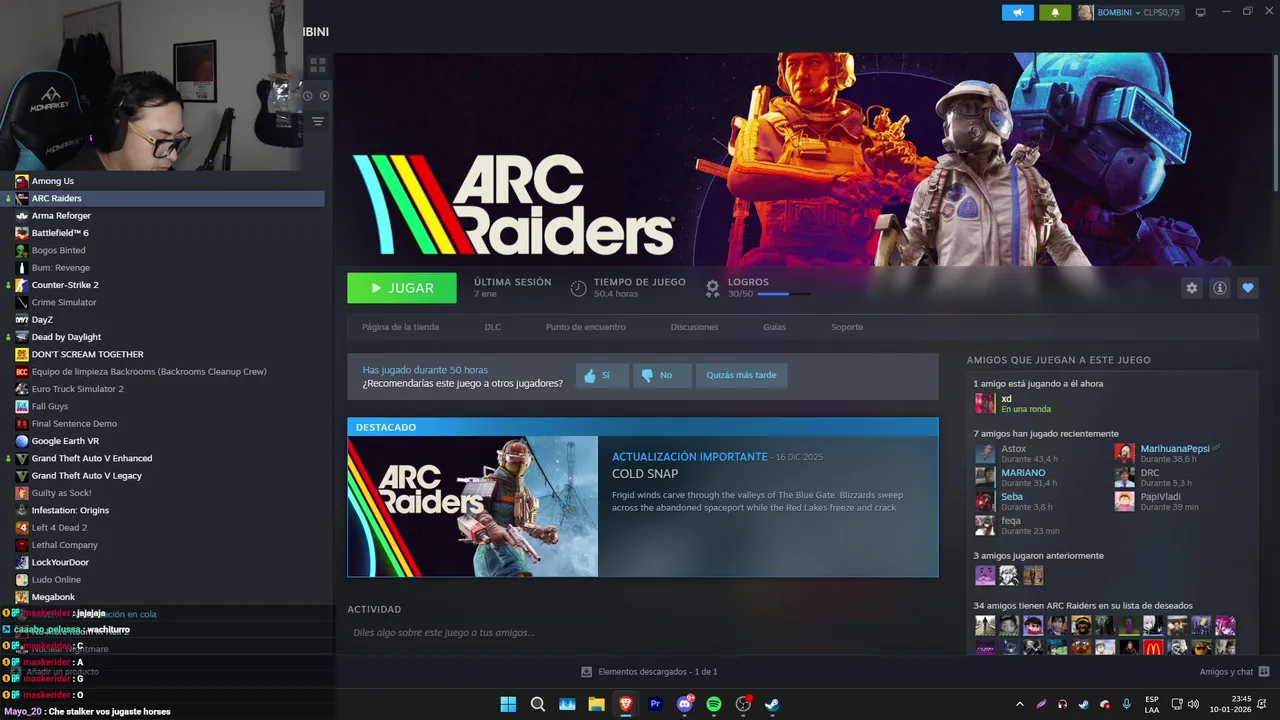Open the Soporte tab
Image resolution: width=1280 pixels, height=720 pixels.
click(847, 327)
